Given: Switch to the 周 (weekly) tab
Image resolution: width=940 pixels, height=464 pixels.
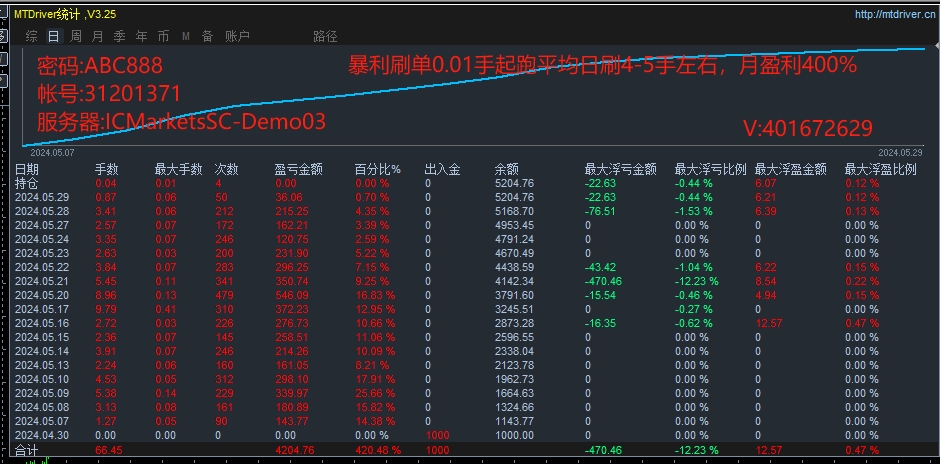Looking at the screenshot, I should pyautogui.click(x=76, y=36).
